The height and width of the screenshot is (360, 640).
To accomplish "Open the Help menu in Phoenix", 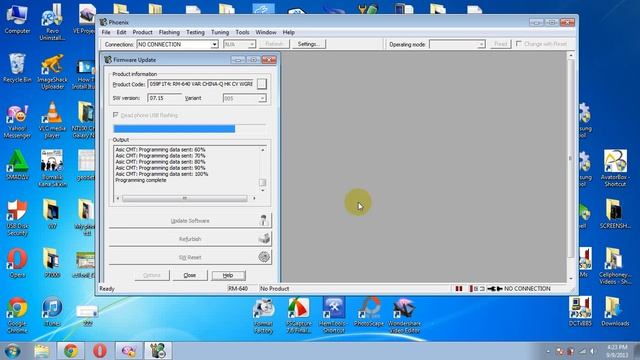I will 289,32.
